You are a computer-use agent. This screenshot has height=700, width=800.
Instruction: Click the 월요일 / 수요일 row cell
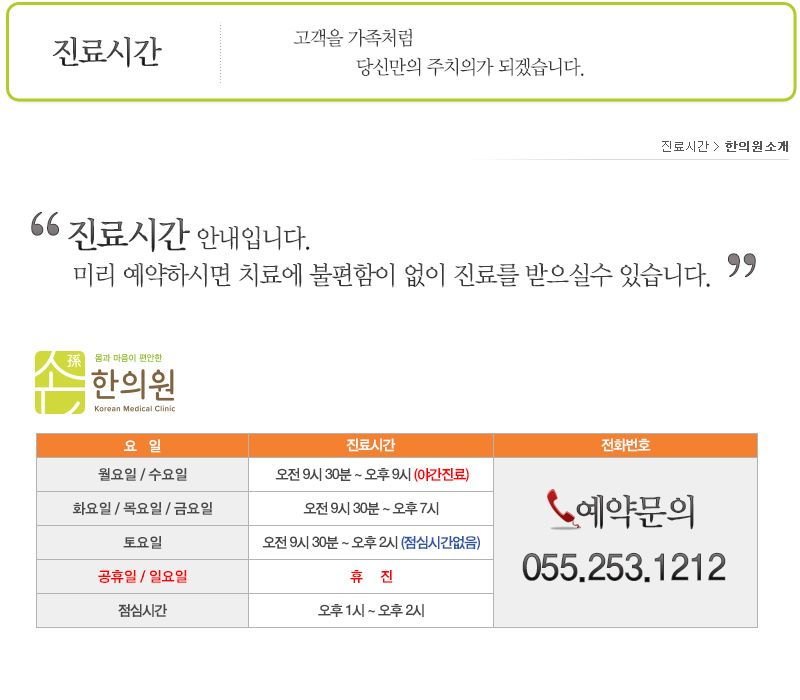(x=142, y=474)
